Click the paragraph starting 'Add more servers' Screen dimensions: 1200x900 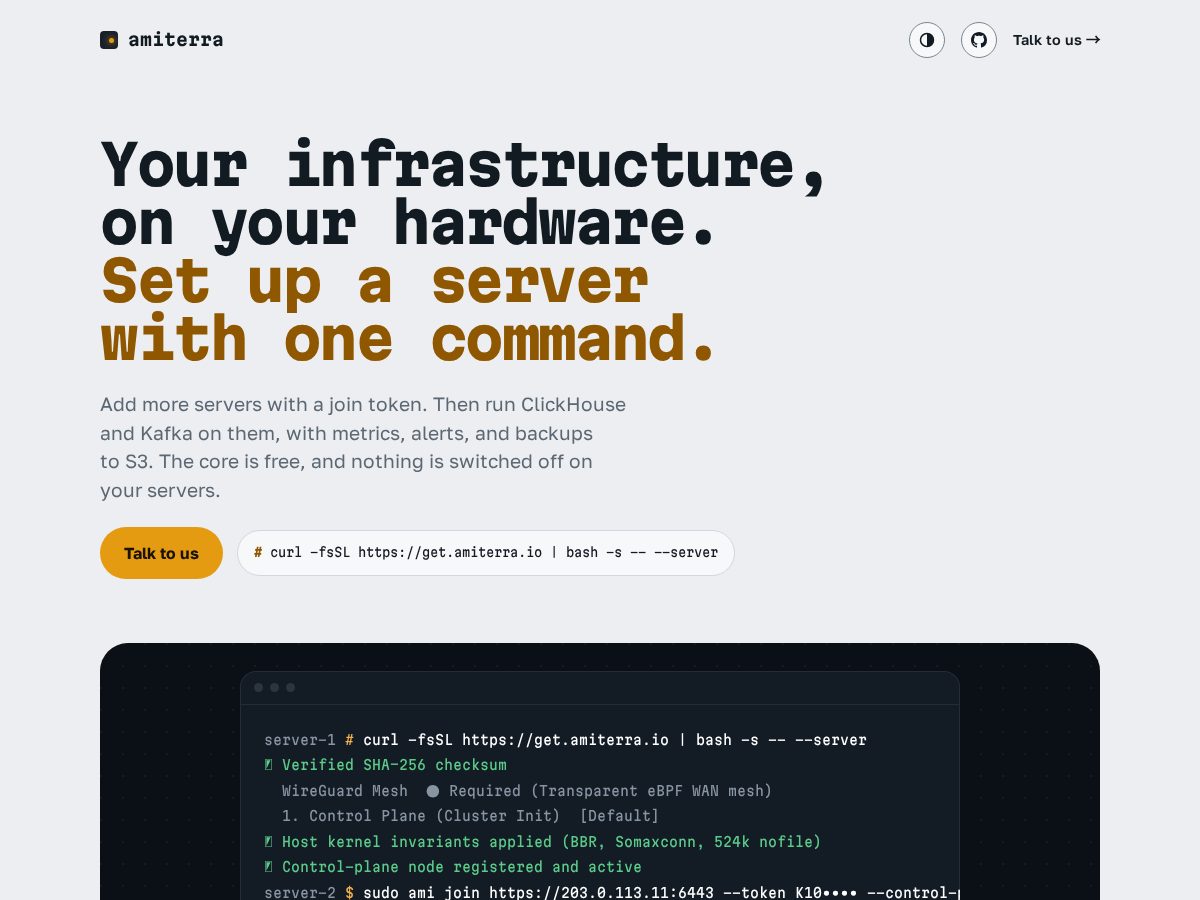point(363,448)
